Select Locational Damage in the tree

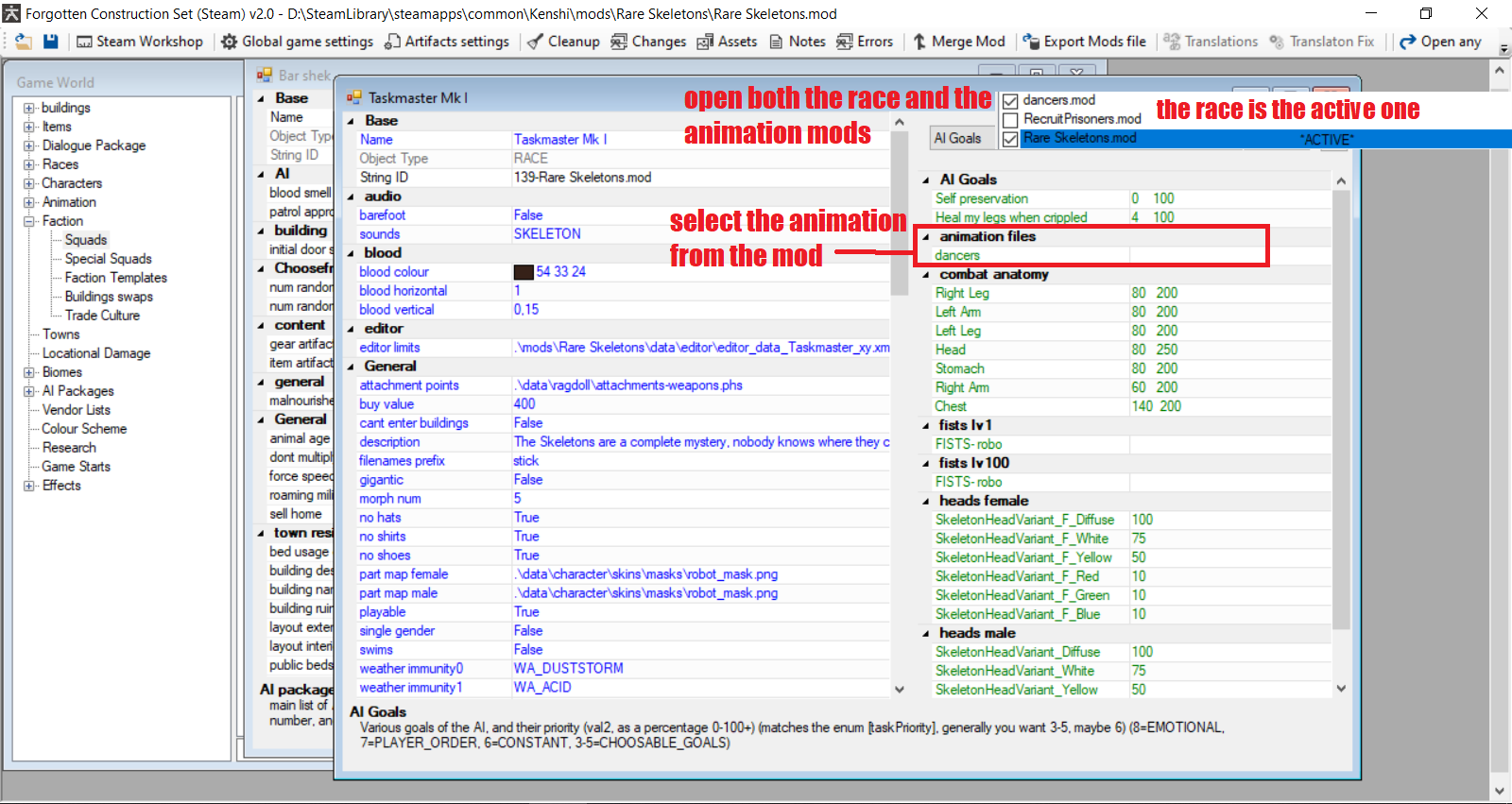(96, 353)
